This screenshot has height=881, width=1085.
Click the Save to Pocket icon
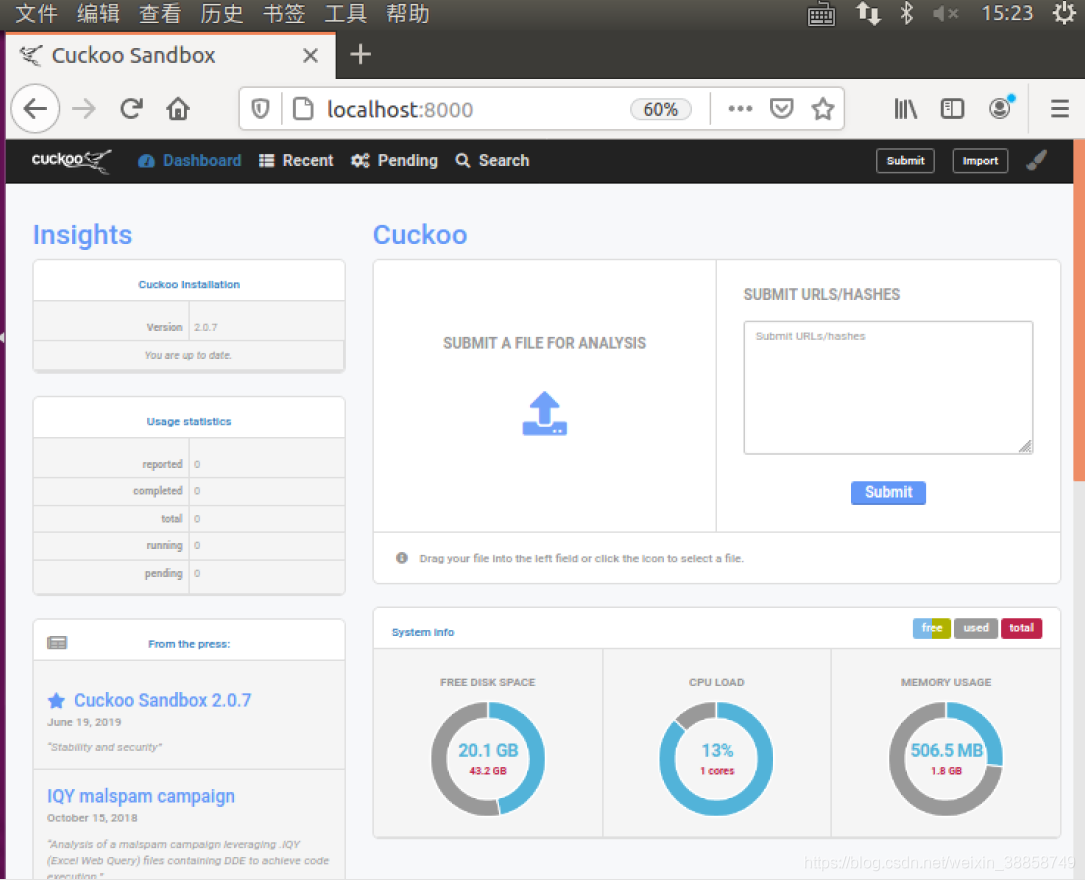click(x=782, y=109)
